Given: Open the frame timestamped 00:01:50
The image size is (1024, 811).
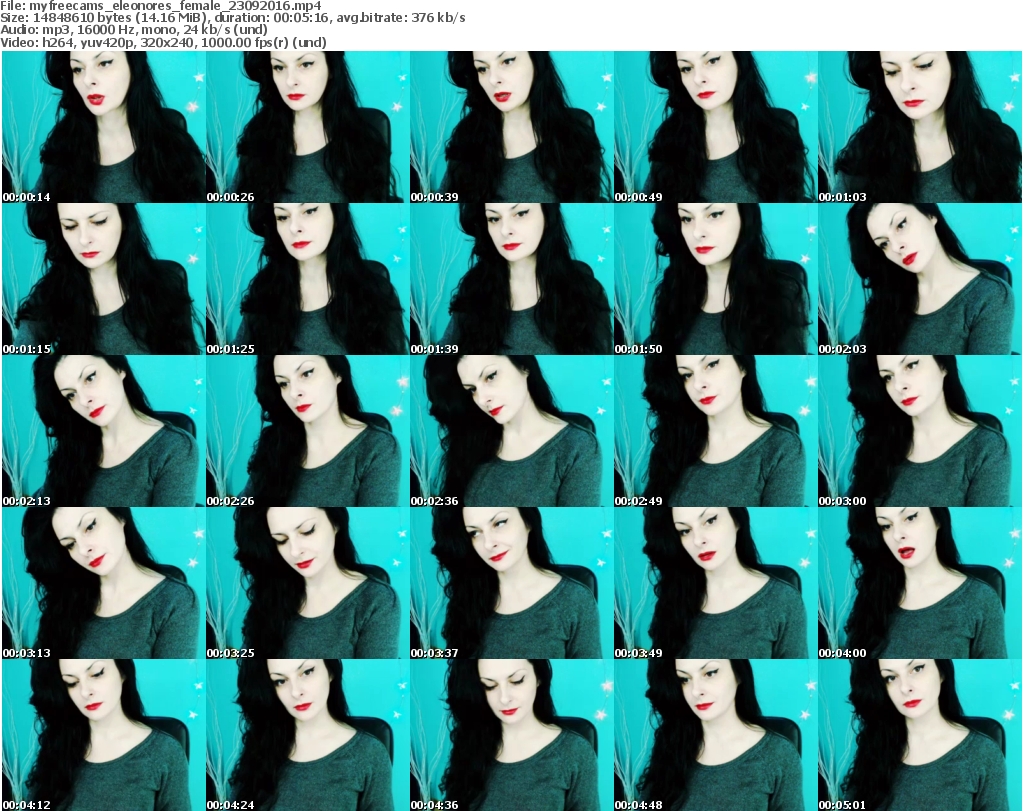Looking at the screenshot, I should pyautogui.click(x=715, y=279).
